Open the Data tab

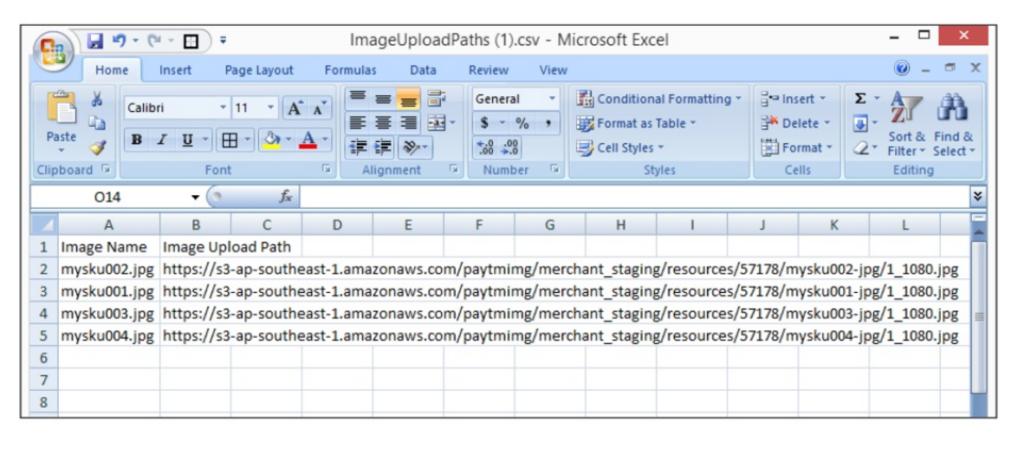(423, 70)
